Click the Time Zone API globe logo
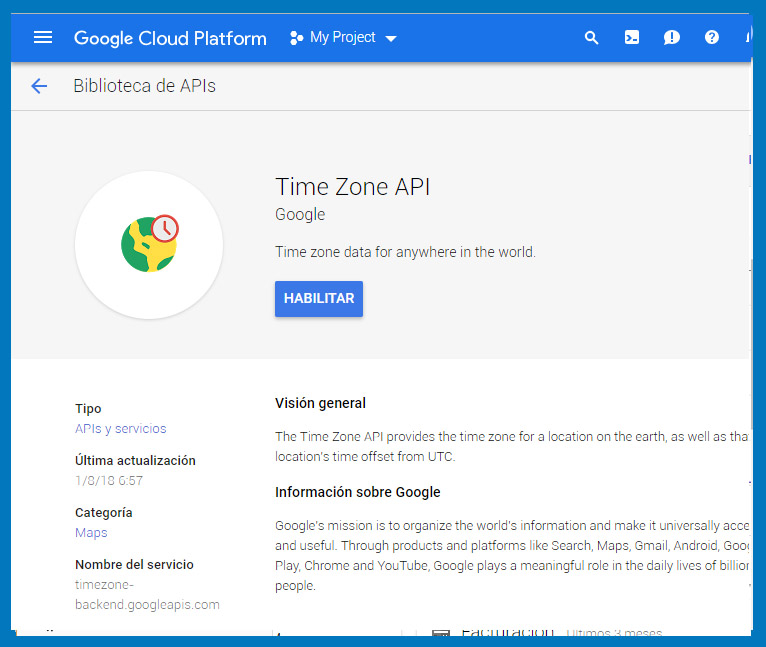 coord(149,244)
